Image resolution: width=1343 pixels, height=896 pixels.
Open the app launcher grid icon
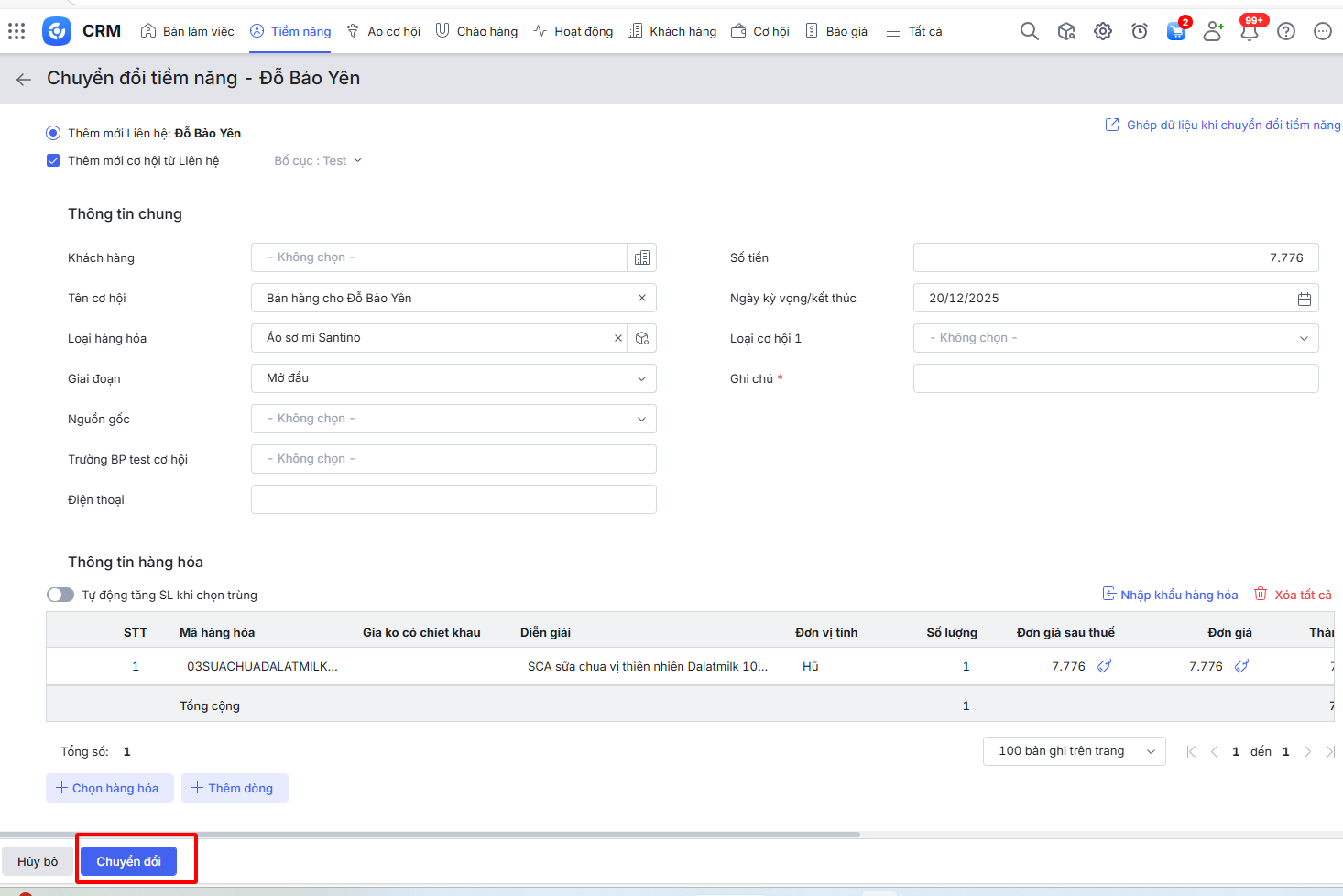16,31
